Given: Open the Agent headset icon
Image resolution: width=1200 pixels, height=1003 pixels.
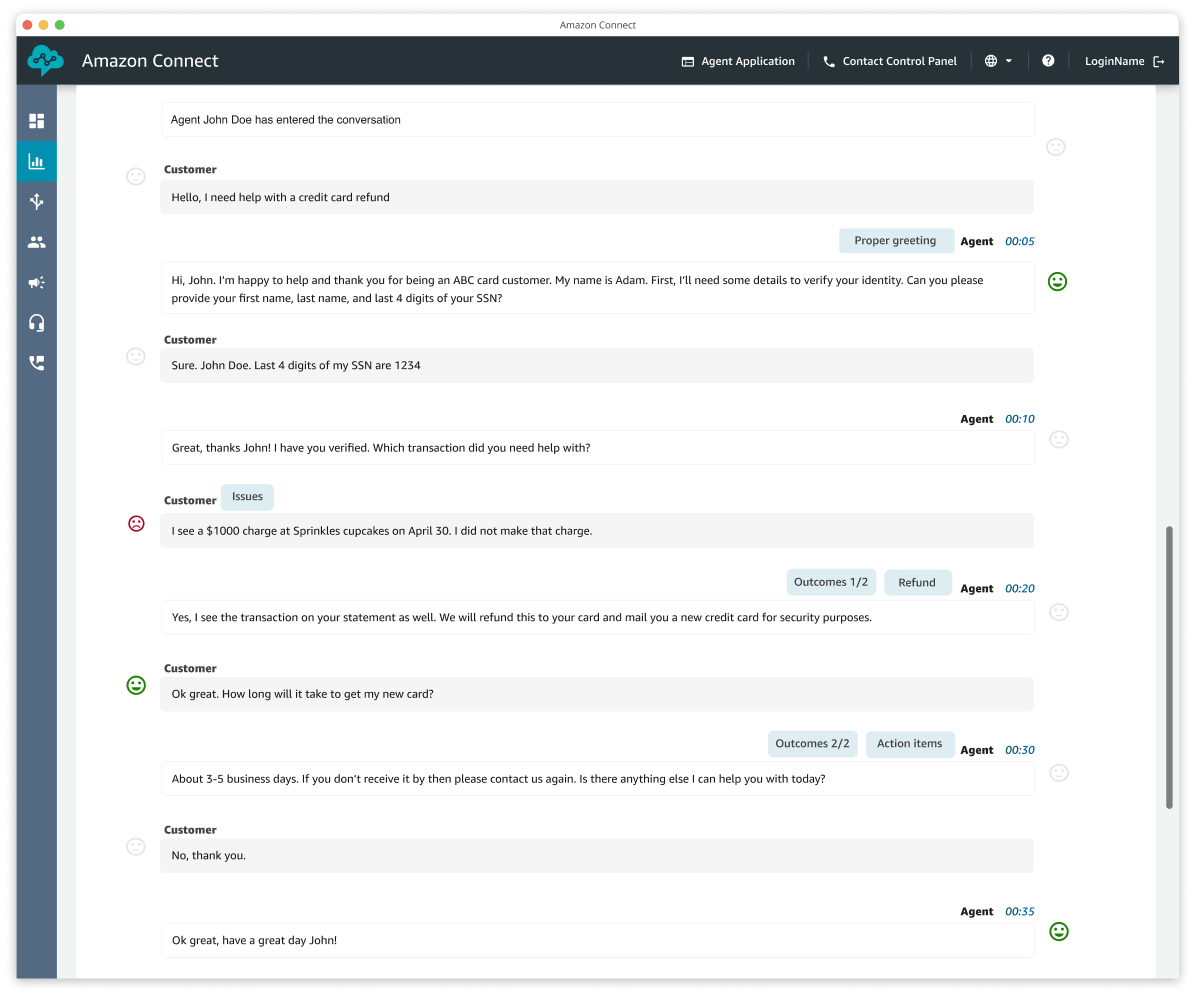Looking at the screenshot, I should click(36, 322).
